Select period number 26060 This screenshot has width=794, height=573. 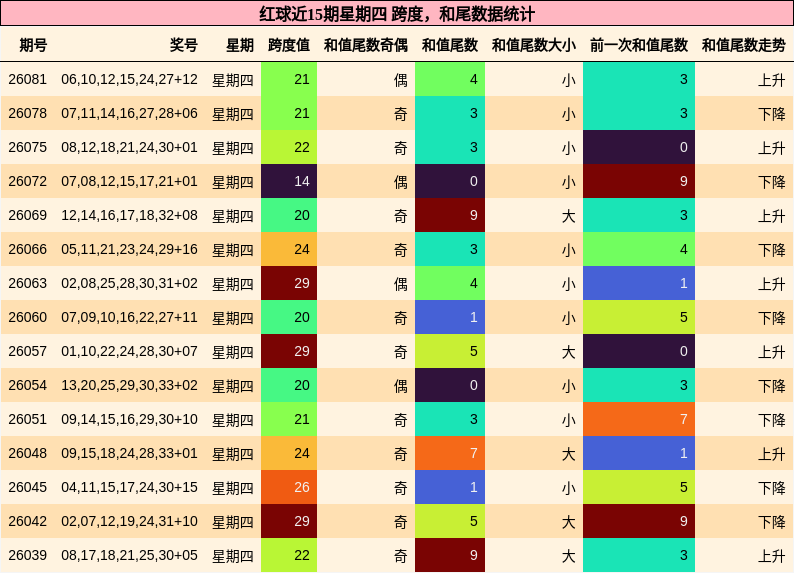(27, 317)
